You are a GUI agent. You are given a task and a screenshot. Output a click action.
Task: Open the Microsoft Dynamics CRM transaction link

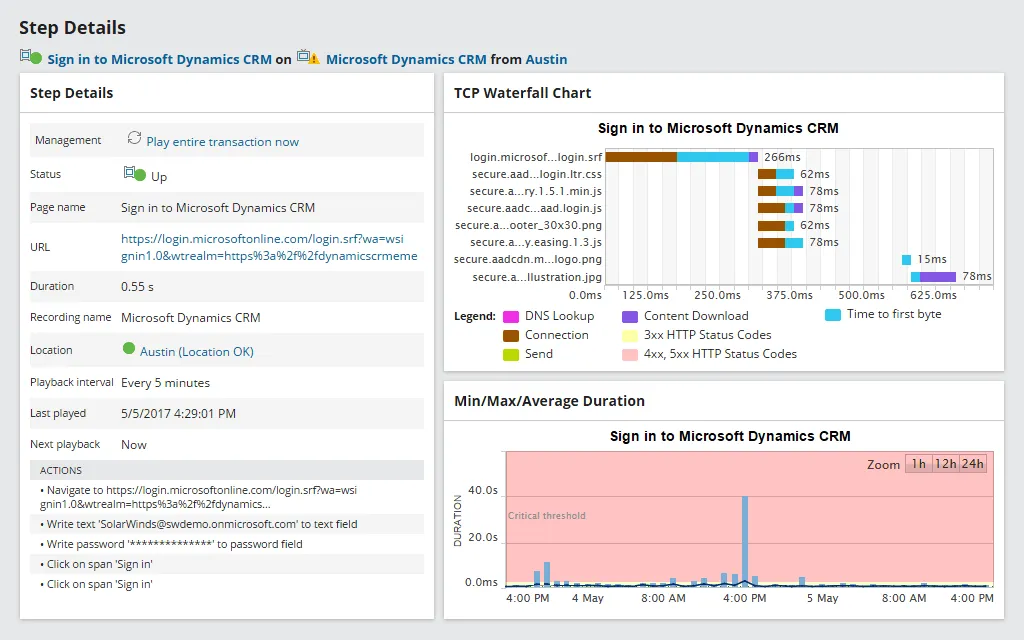pos(406,58)
